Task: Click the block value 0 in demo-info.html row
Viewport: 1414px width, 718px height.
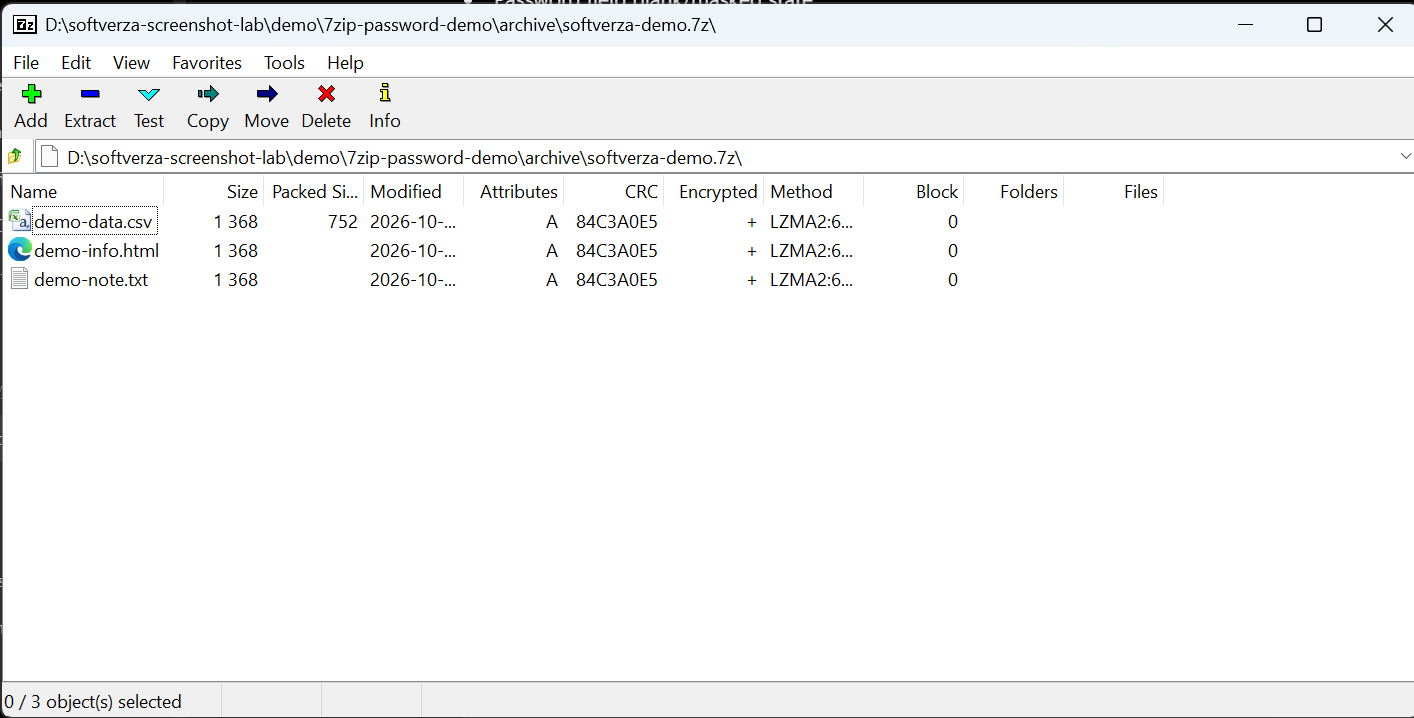Action: point(953,250)
